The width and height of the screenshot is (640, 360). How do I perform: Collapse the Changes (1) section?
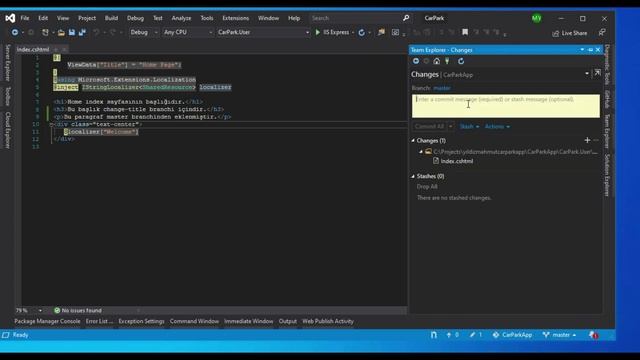coord(413,140)
